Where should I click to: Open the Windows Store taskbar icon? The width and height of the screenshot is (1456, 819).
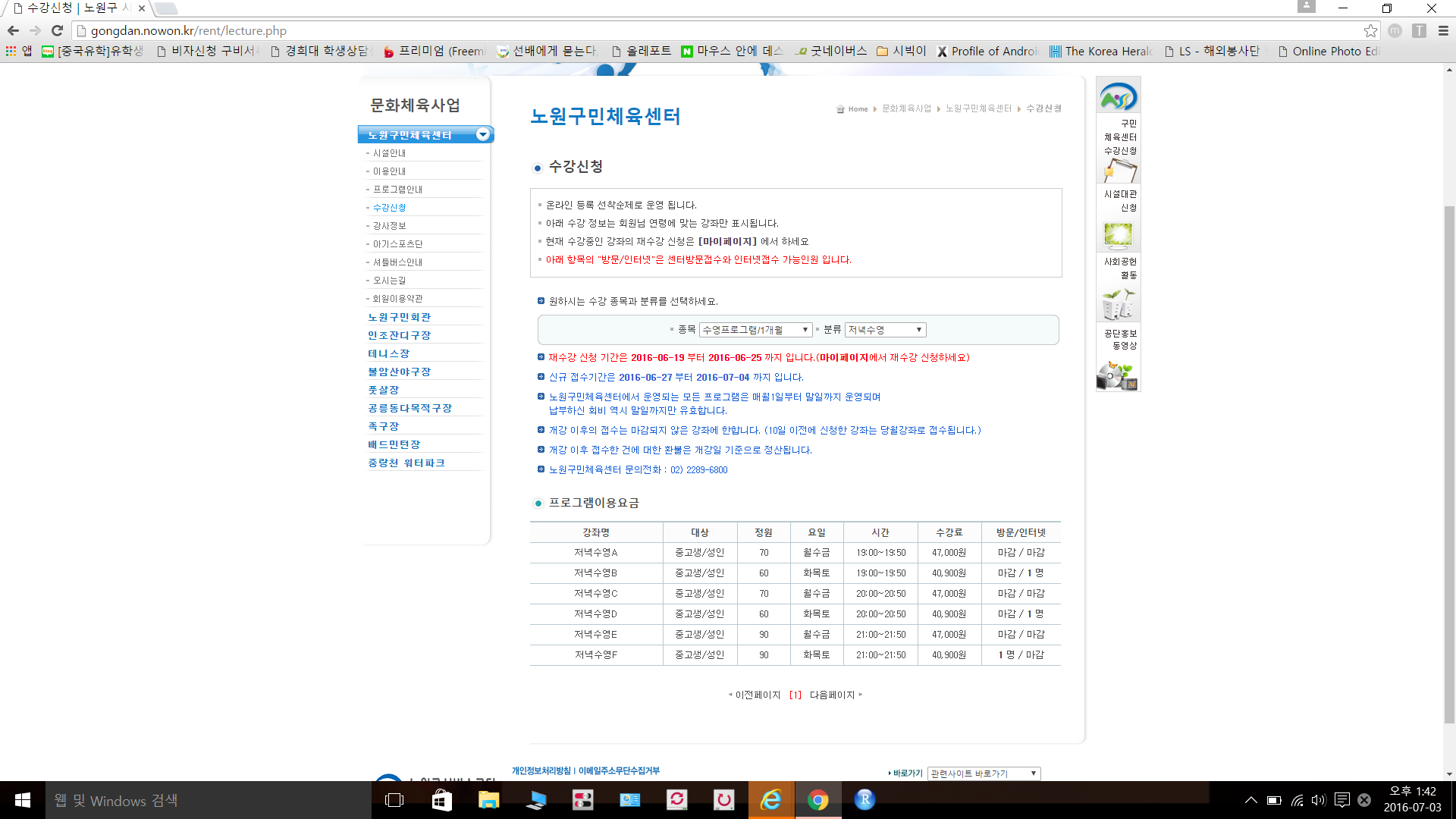click(x=441, y=800)
